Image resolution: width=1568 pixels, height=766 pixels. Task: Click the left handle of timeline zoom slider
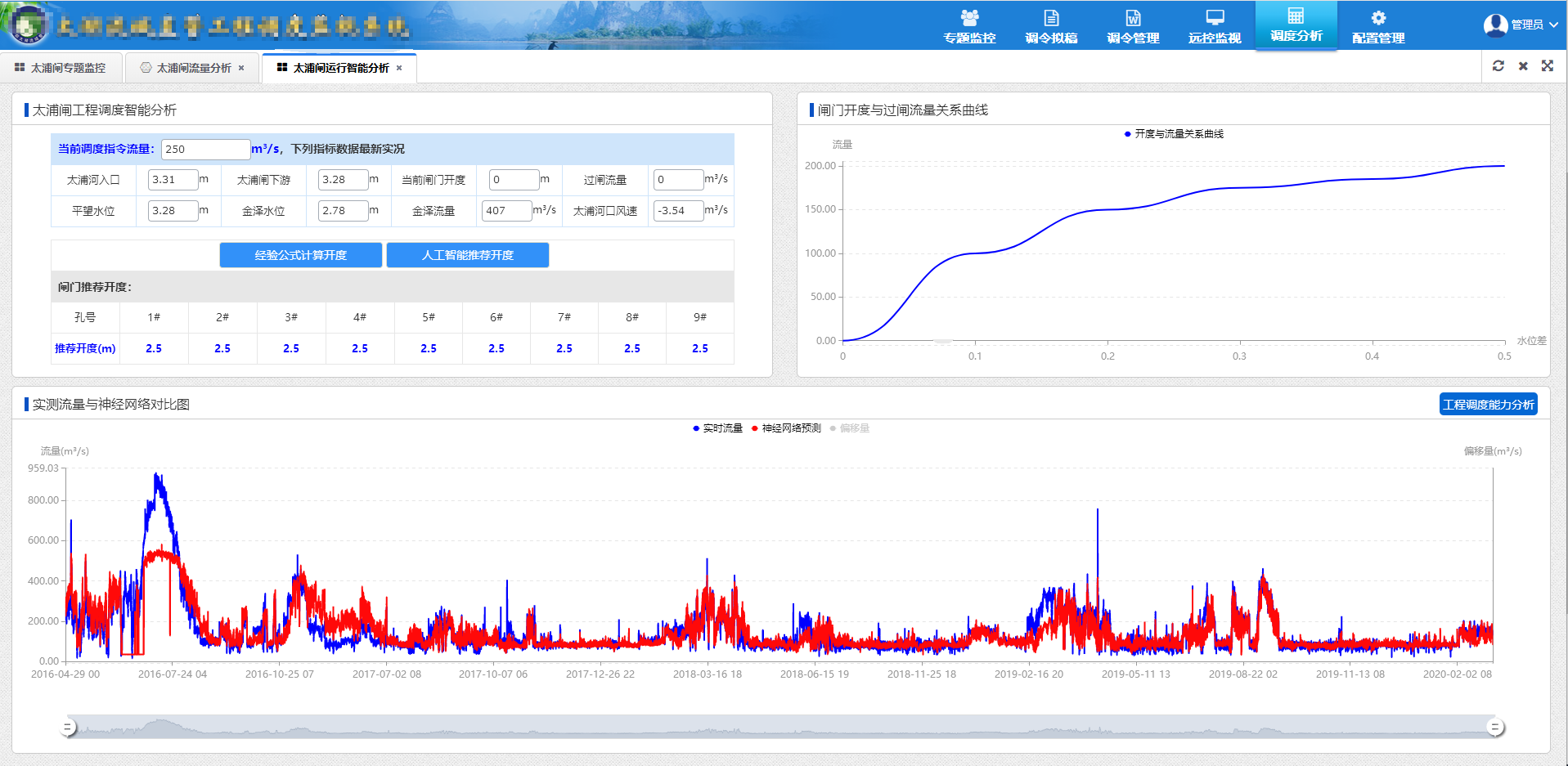pos(69,727)
